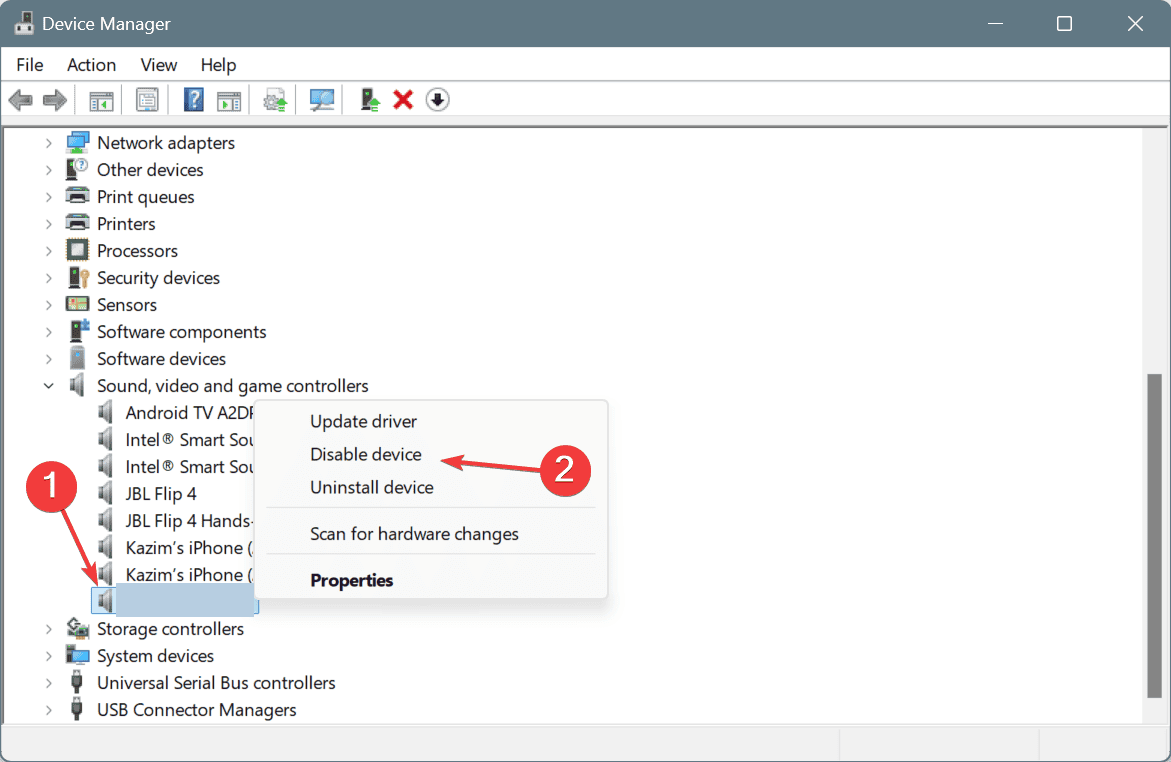
Task: Open the Action menu
Action: pos(91,65)
